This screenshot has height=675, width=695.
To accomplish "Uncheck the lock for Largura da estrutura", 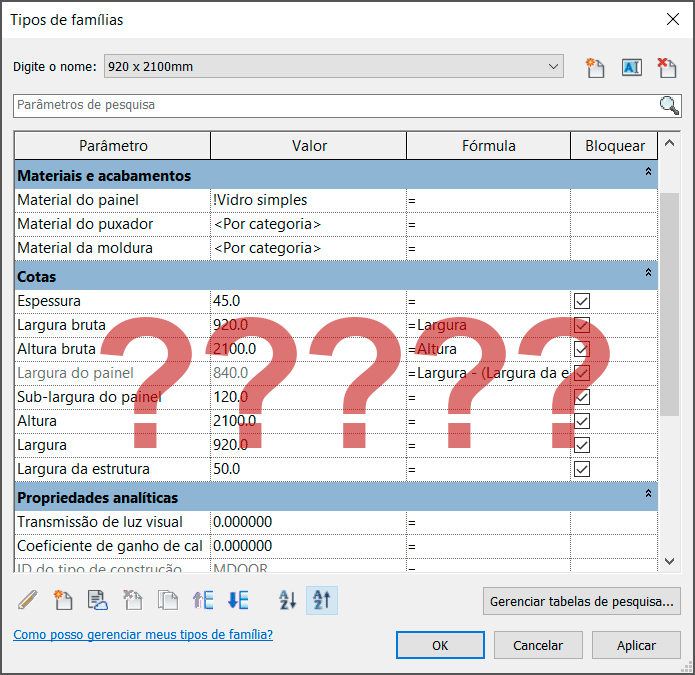I will point(582,469).
